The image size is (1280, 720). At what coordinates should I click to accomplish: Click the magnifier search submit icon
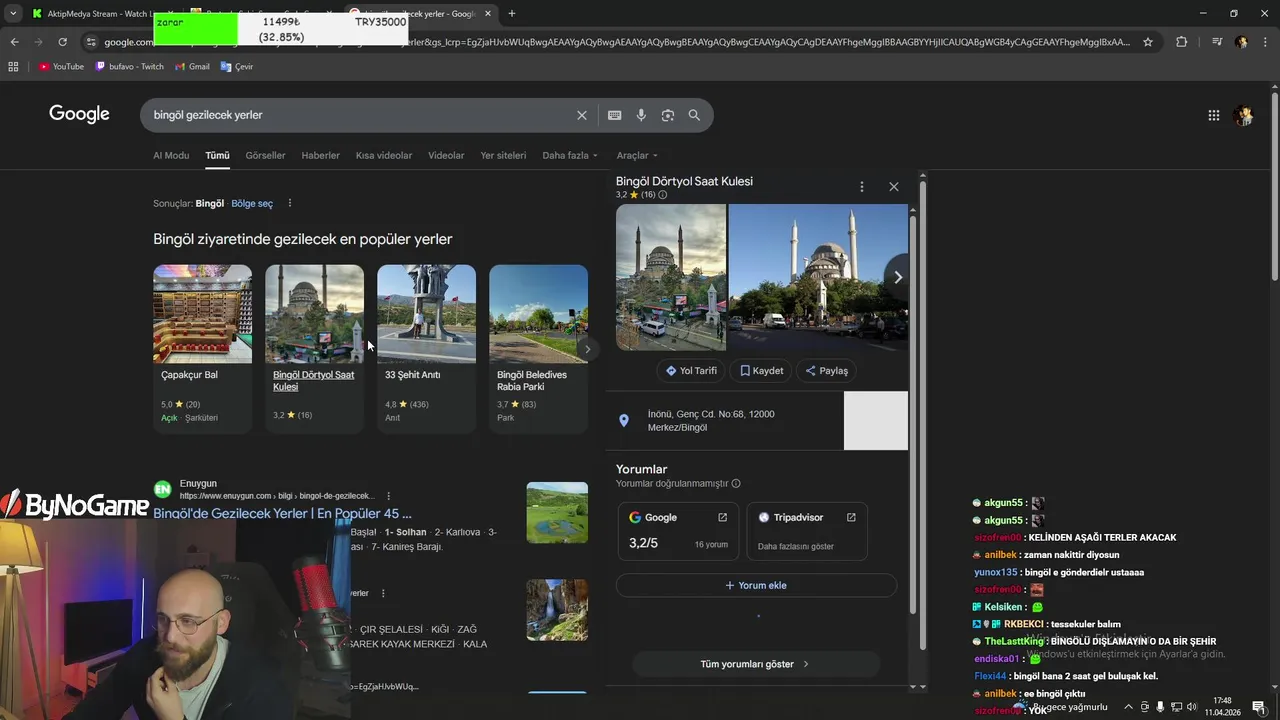[694, 115]
